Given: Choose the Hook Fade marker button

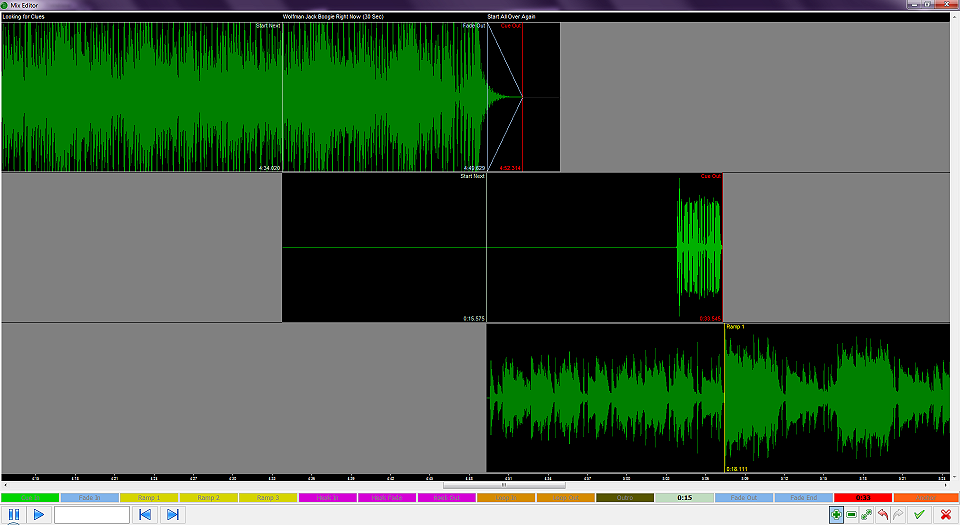Looking at the screenshot, I should click(387, 497).
